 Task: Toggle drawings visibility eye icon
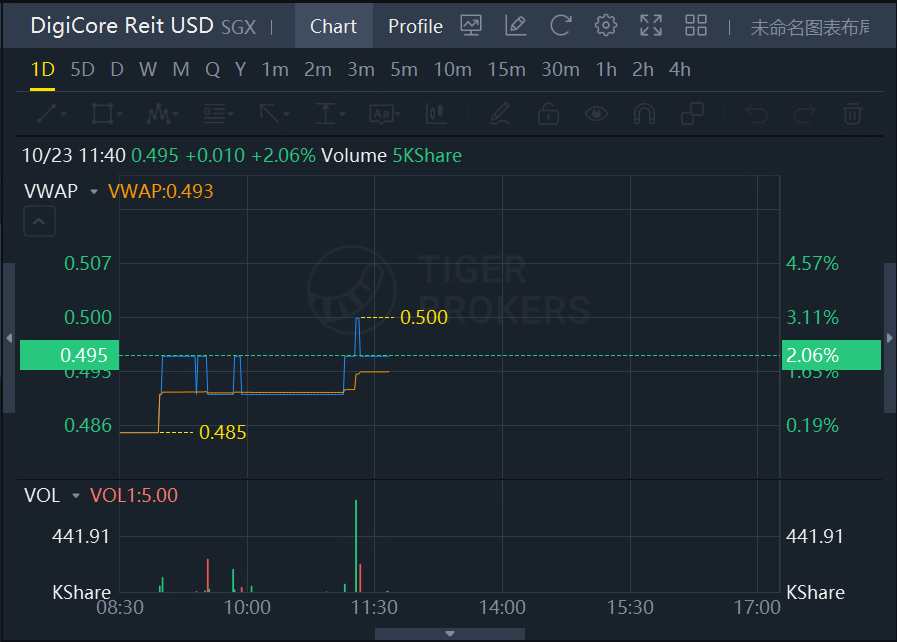click(x=597, y=114)
